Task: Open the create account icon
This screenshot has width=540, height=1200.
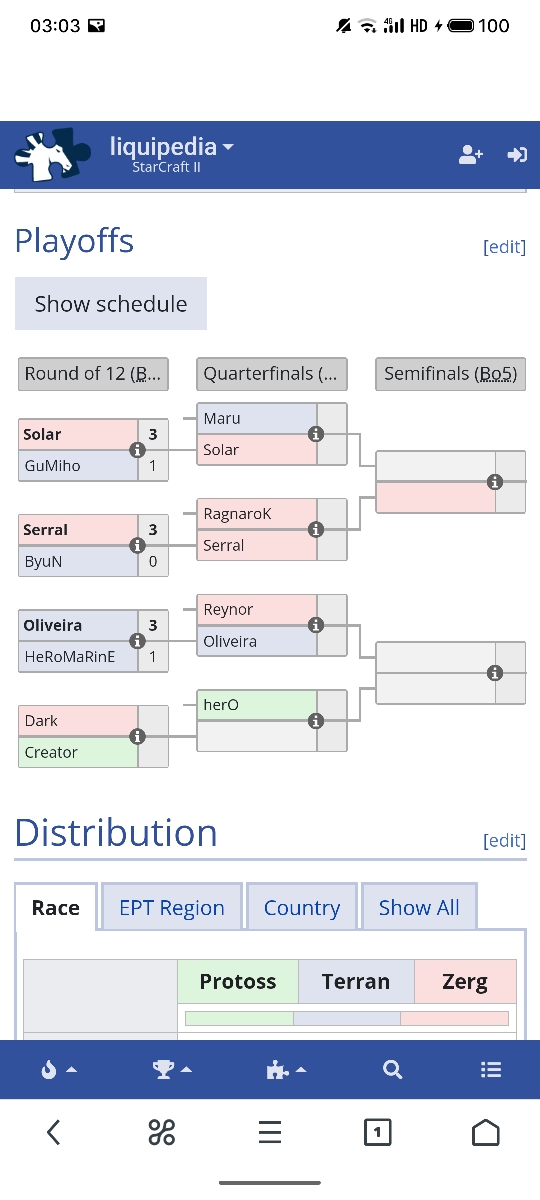Action: coord(471,155)
